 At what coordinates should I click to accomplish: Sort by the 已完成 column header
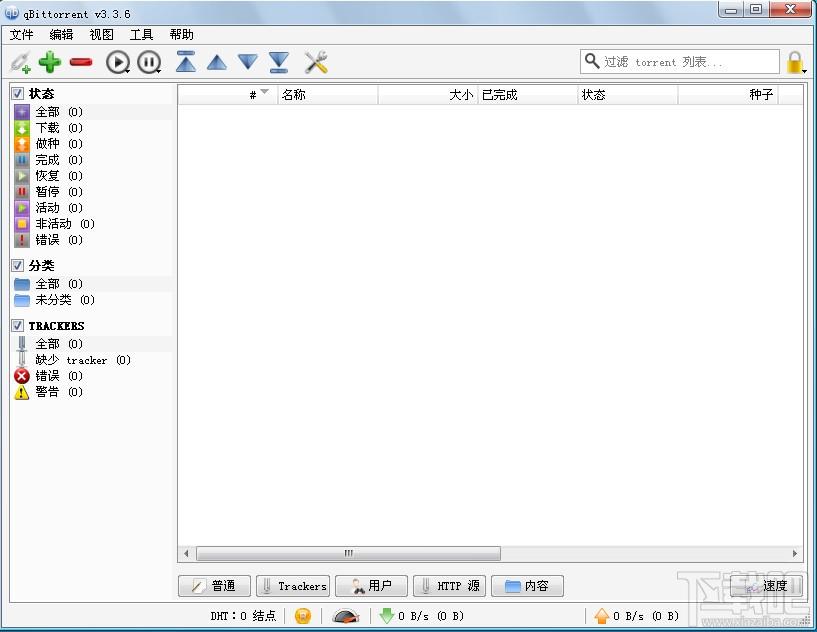tap(528, 95)
